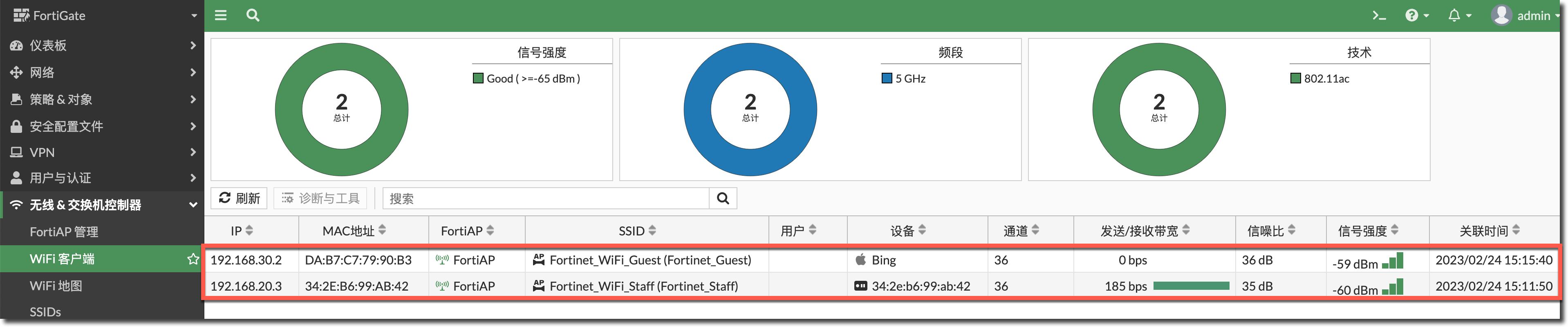Viewport: 1568px width, 327px height.
Task: Click the SSID icon beside Fortinet_WiFi_Guest
Action: click(539, 260)
